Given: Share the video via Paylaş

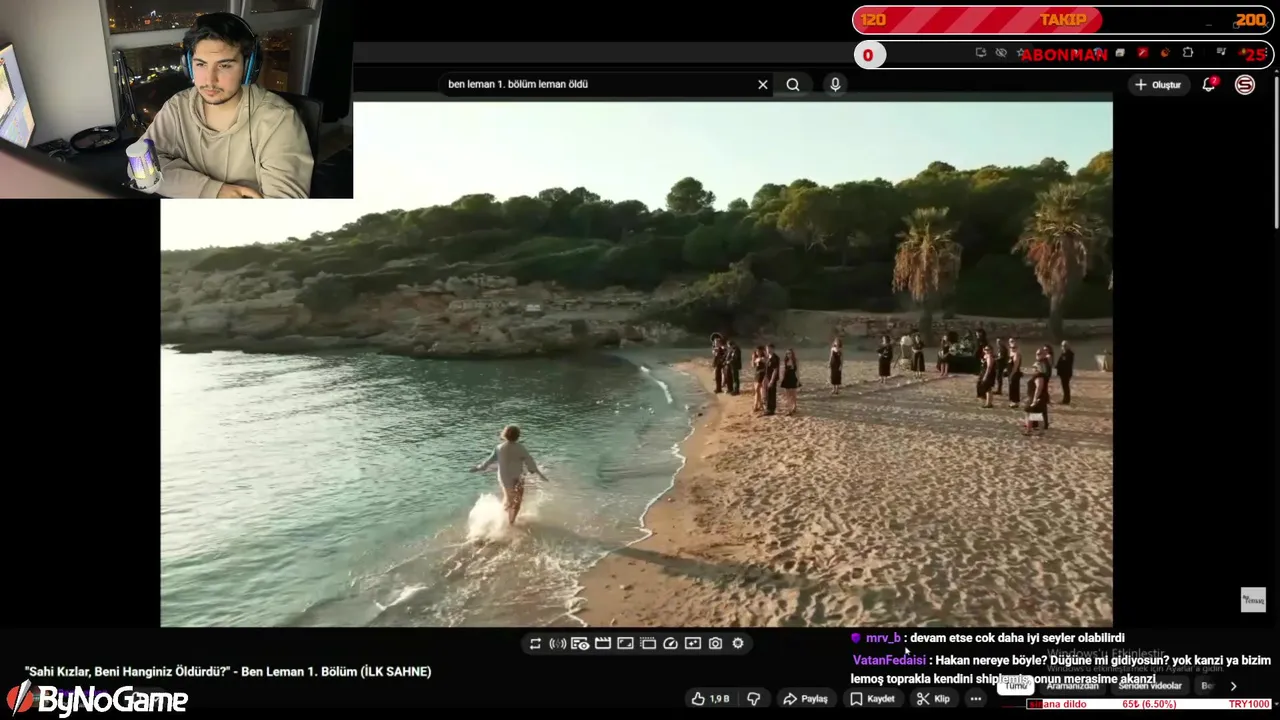Looking at the screenshot, I should [x=805, y=699].
